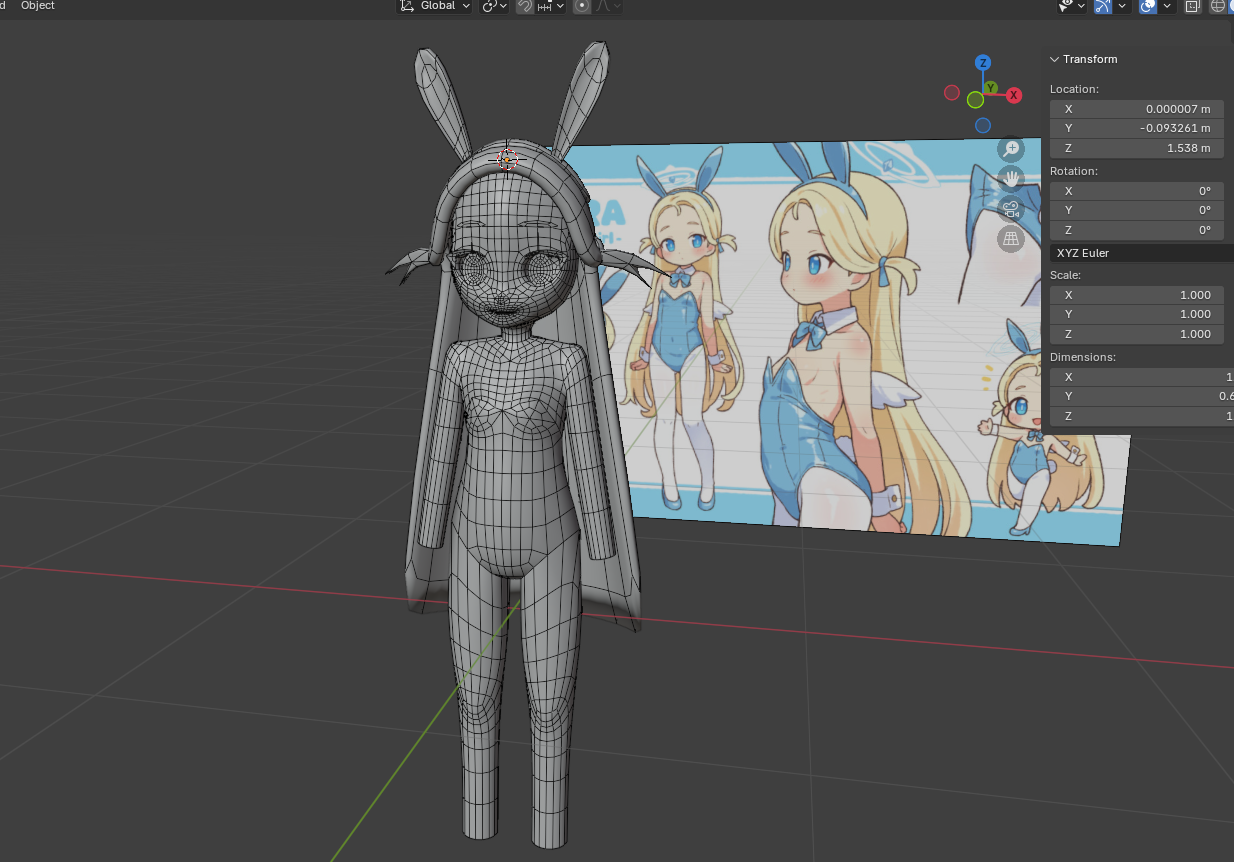Click the Location Z field
Image resolution: width=1234 pixels, height=862 pixels.
point(1137,148)
